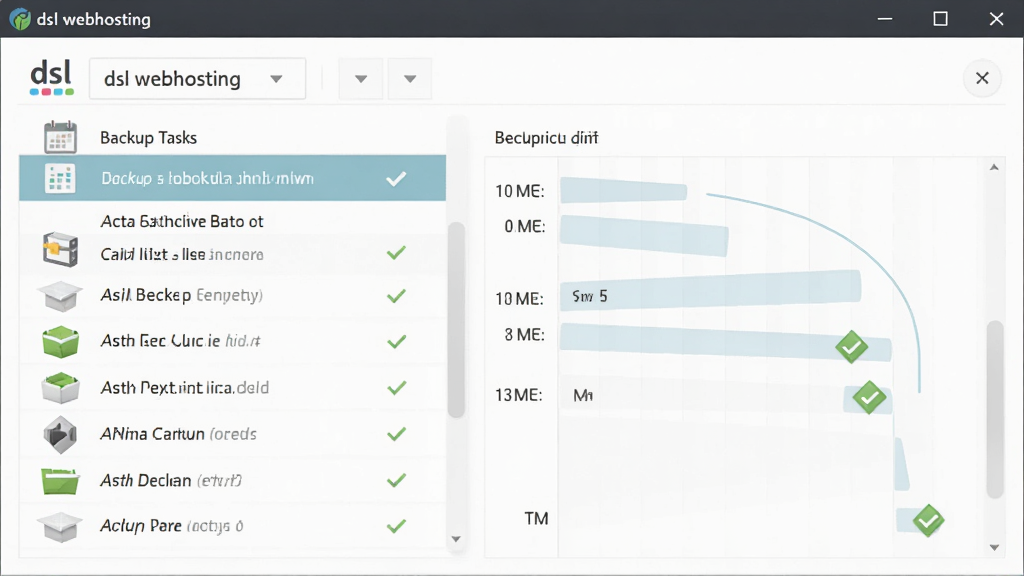
Task: Click the green check marker on the 13 ME row
Action: [x=869, y=397]
